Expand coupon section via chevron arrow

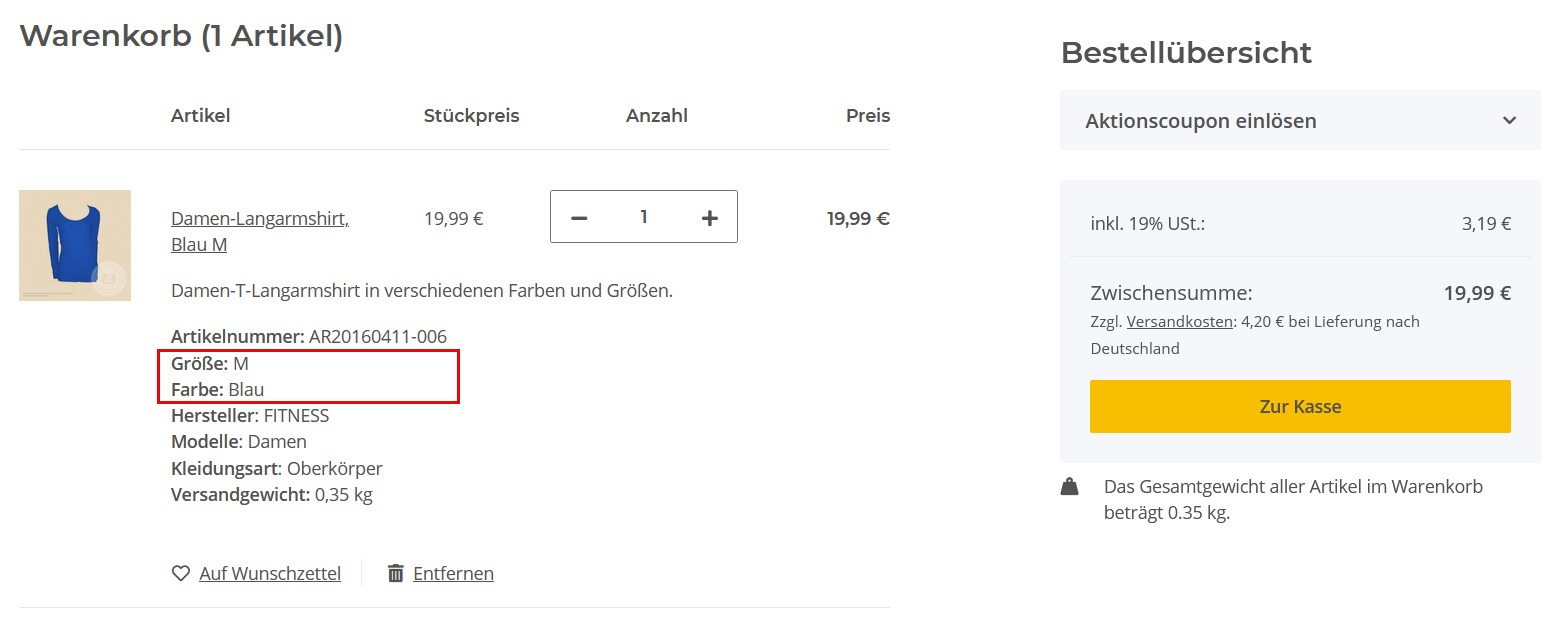coord(1509,121)
